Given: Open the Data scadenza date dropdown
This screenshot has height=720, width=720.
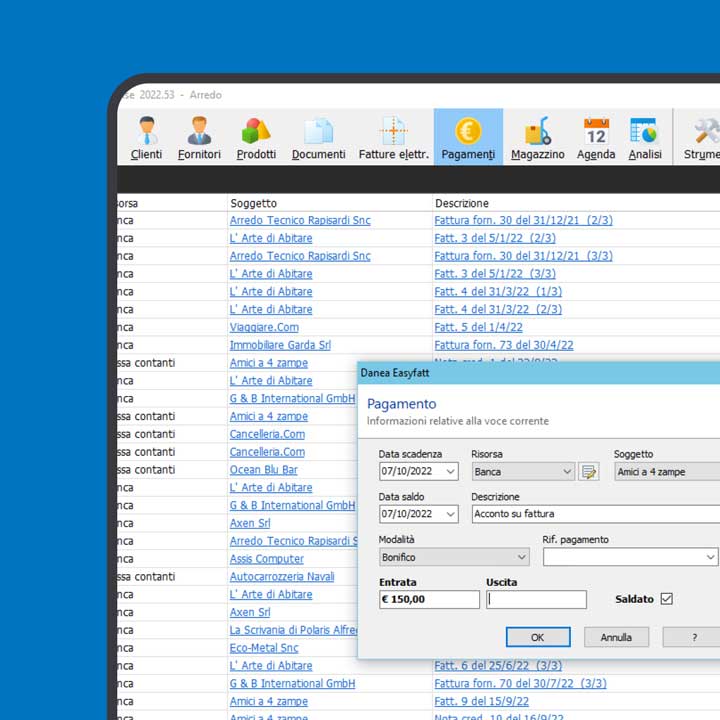Looking at the screenshot, I should point(450,472).
